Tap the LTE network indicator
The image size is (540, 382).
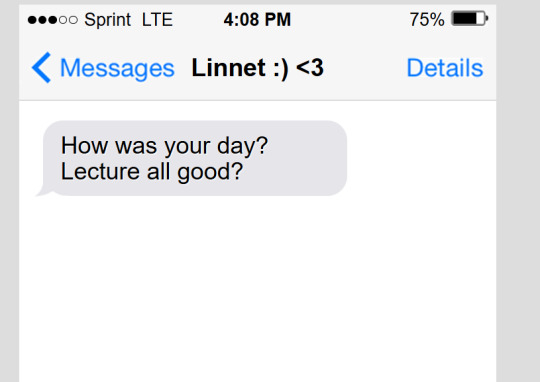(x=157, y=20)
